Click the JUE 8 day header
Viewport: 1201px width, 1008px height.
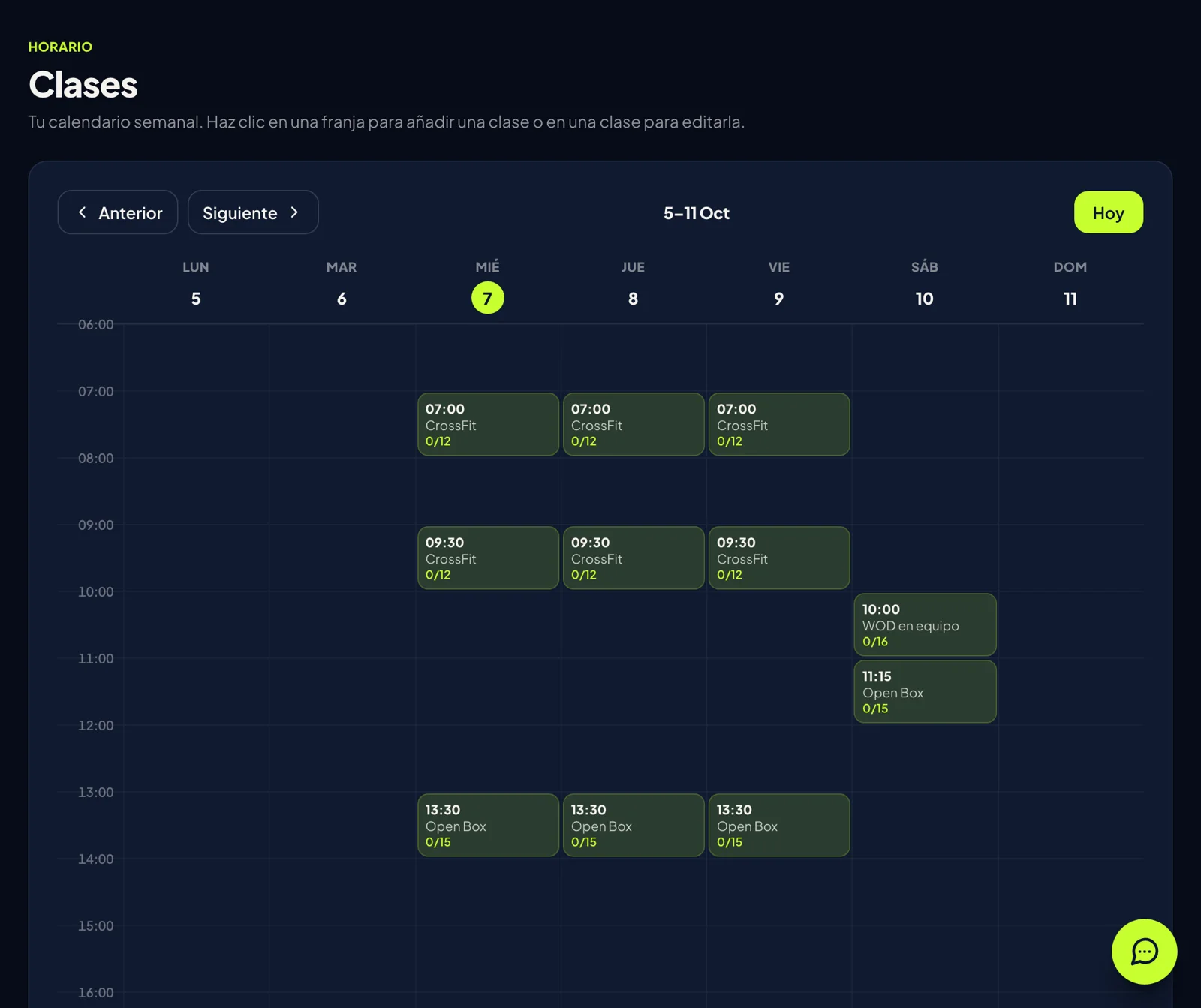(633, 284)
